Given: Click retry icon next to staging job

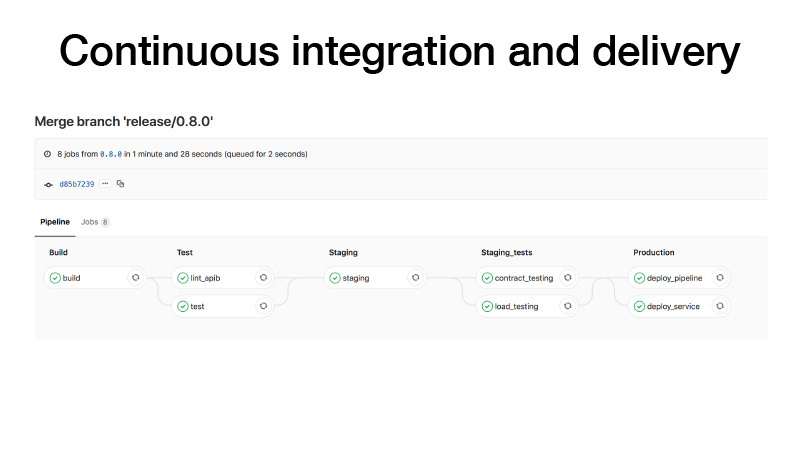Looking at the screenshot, I should [415, 278].
